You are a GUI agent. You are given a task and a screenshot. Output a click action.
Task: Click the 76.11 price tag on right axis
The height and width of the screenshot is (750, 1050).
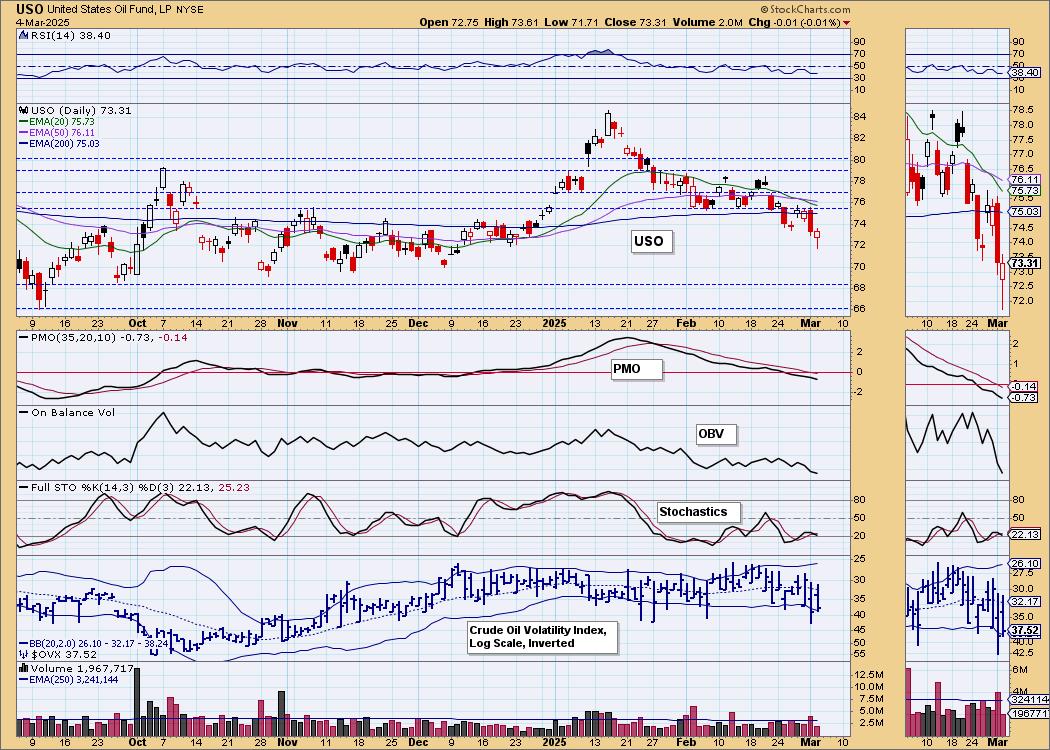coord(1025,179)
